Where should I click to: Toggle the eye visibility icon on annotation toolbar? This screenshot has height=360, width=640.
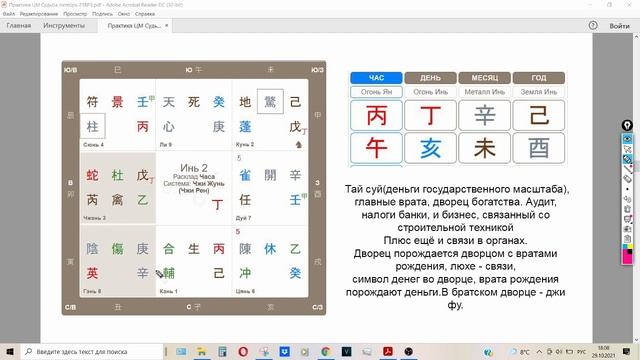pyautogui.click(x=627, y=139)
